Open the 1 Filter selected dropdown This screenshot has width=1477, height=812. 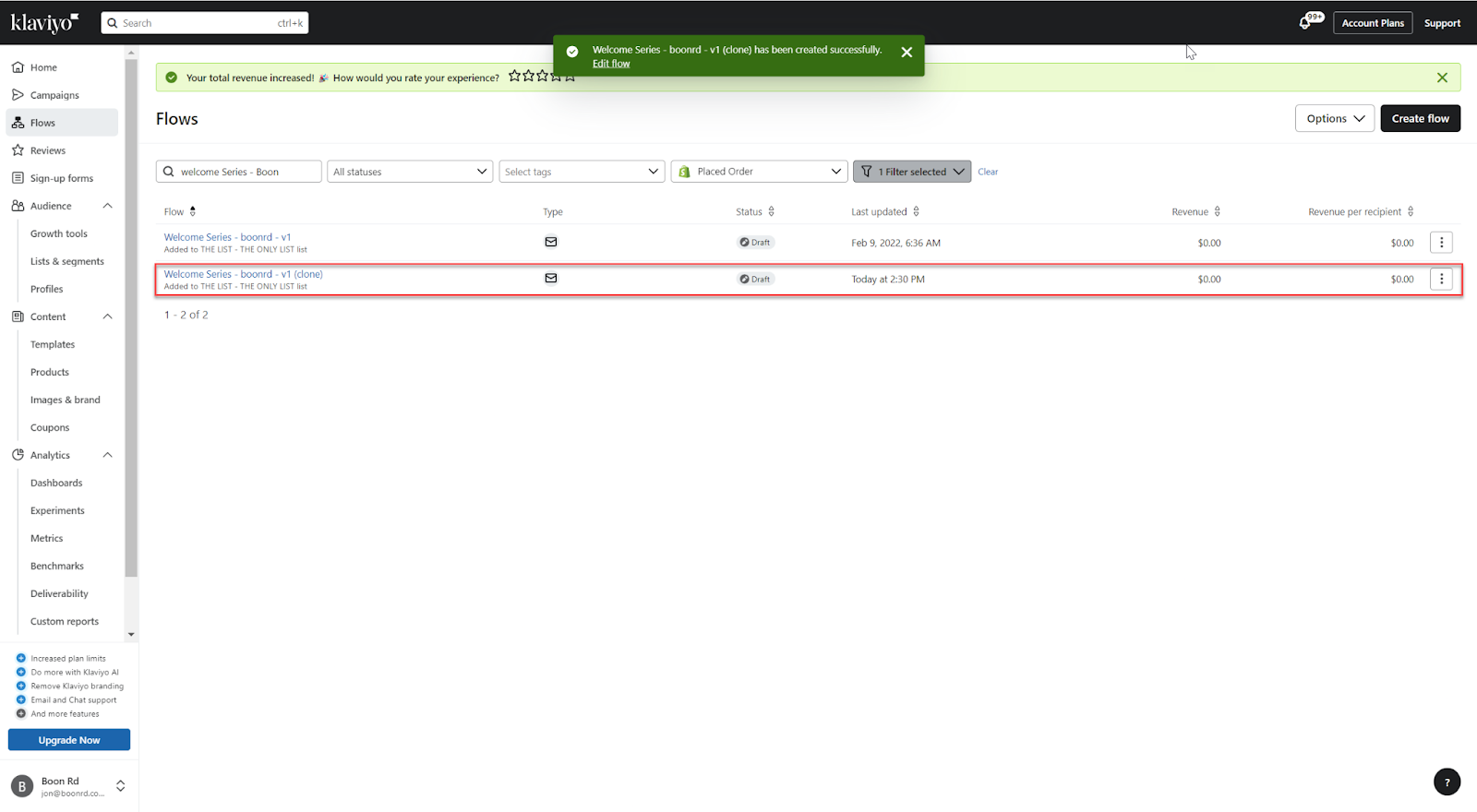click(912, 172)
